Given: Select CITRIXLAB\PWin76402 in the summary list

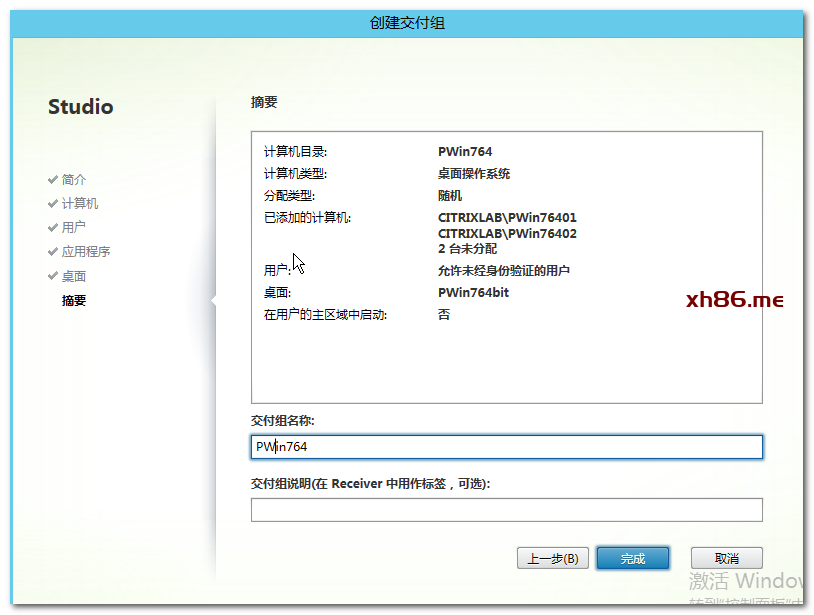Looking at the screenshot, I should (x=507, y=234).
